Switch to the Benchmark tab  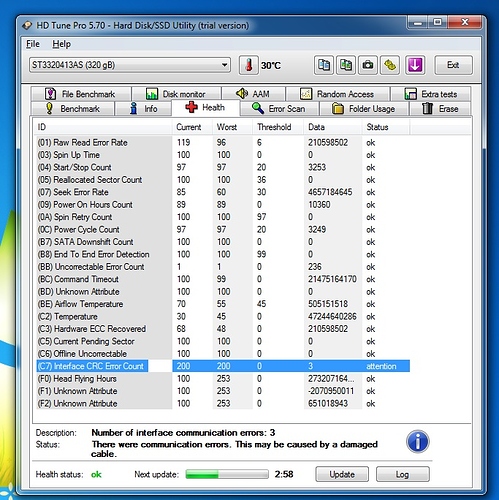click(x=73, y=109)
